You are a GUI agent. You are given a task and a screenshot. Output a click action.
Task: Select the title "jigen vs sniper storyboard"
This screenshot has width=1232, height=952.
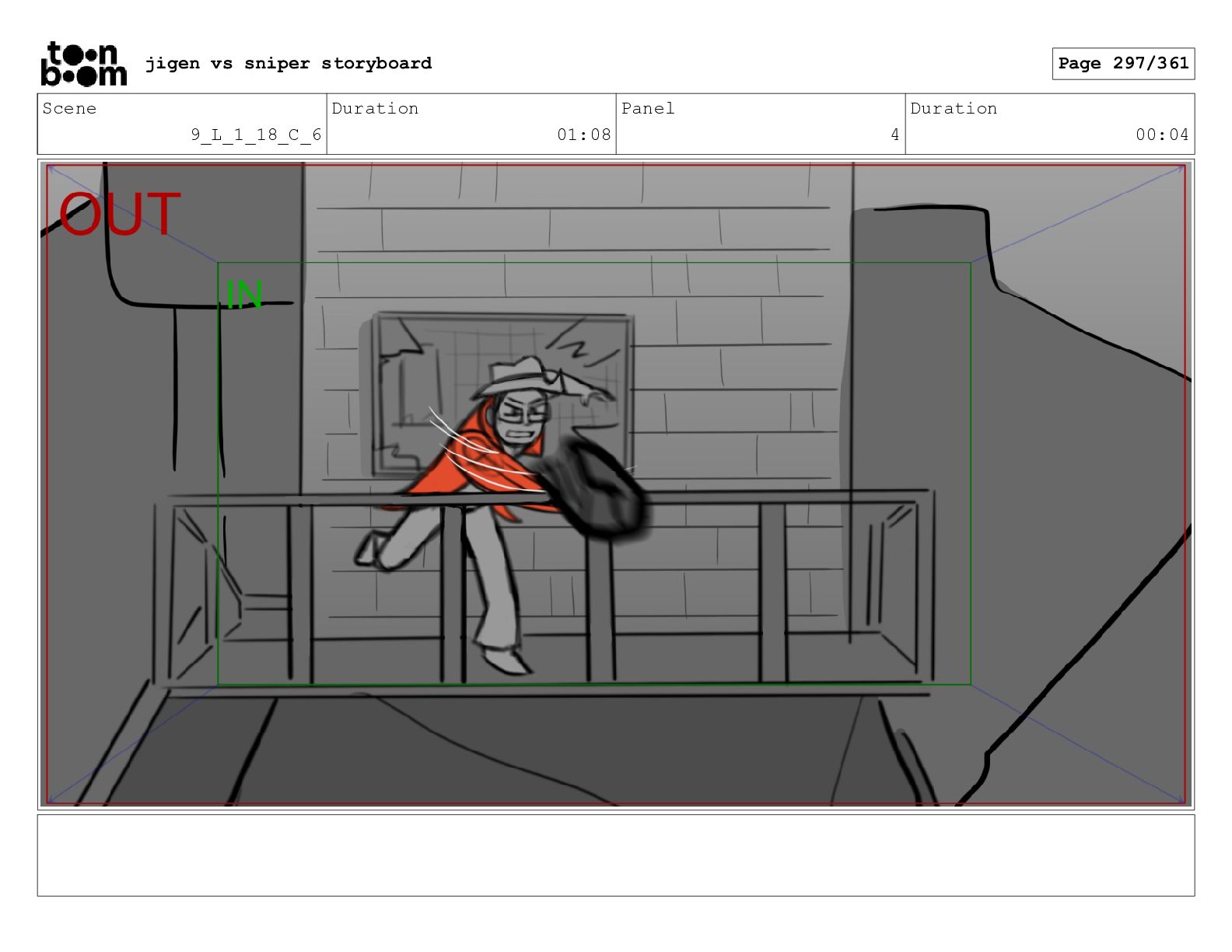(x=289, y=63)
